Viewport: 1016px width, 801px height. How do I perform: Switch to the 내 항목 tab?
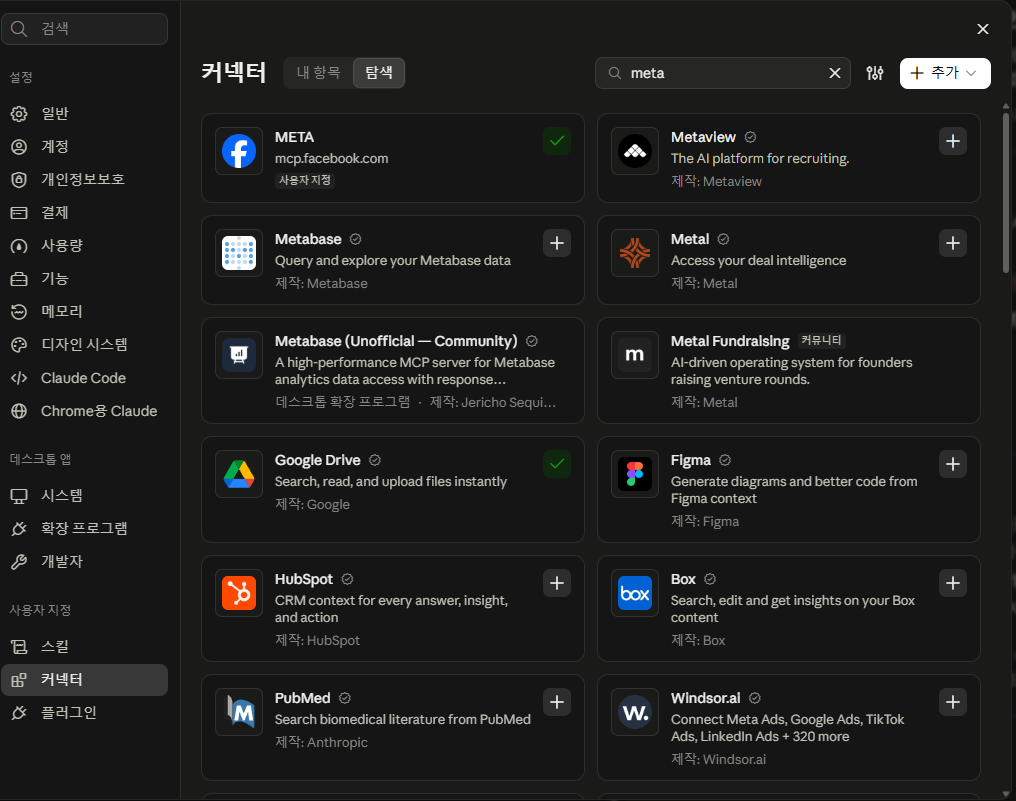[x=319, y=73]
